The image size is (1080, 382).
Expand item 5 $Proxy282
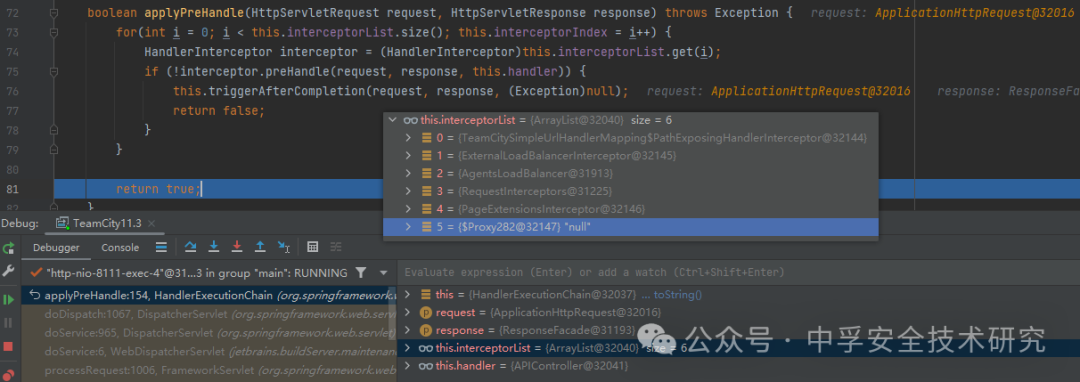[409, 226]
